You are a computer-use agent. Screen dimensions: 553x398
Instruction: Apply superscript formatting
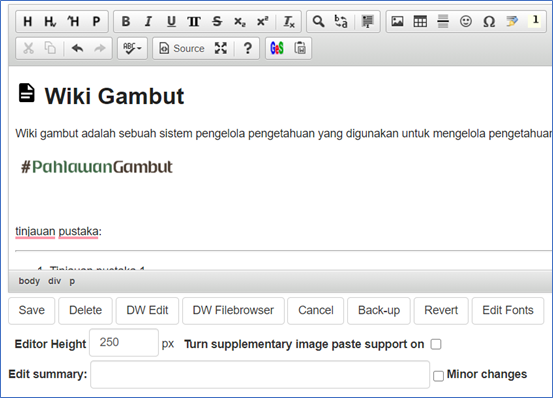click(x=262, y=22)
